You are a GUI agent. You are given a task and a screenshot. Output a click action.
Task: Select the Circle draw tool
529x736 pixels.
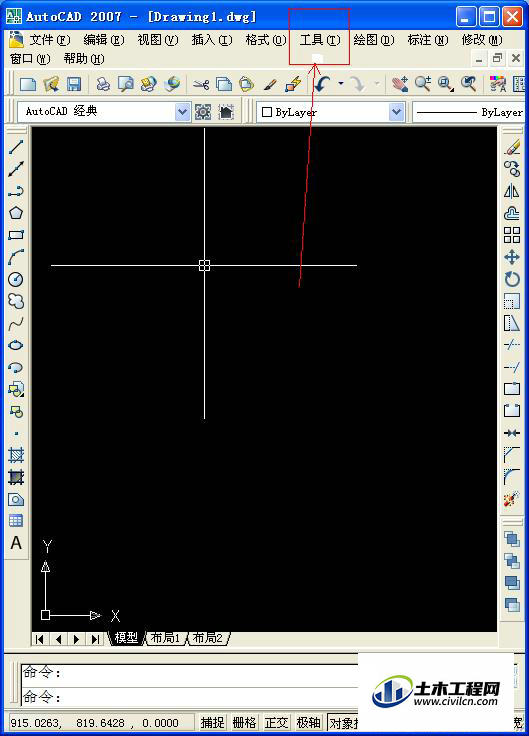pos(16,279)
